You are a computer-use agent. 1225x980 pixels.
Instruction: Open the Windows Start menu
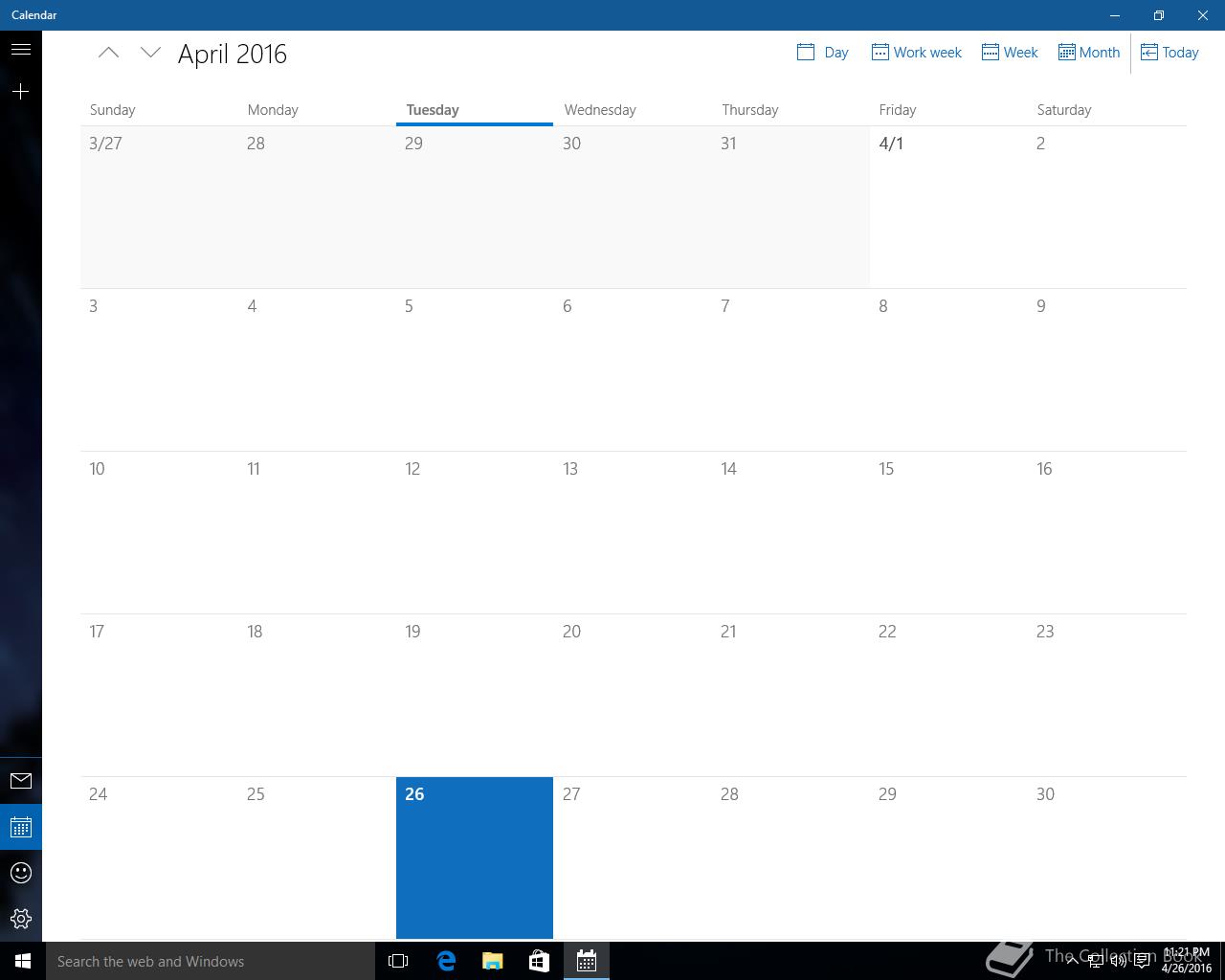point(23,961)
